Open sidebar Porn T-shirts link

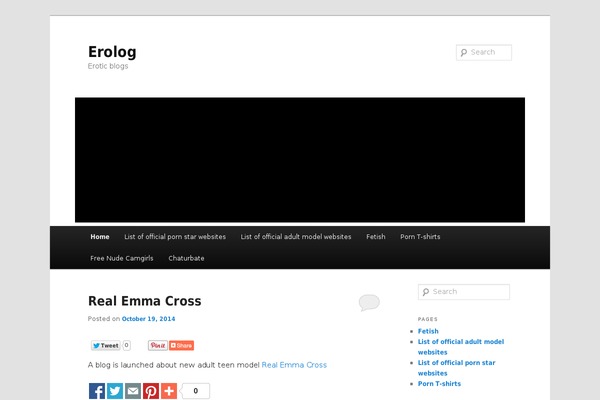point(439,384)
